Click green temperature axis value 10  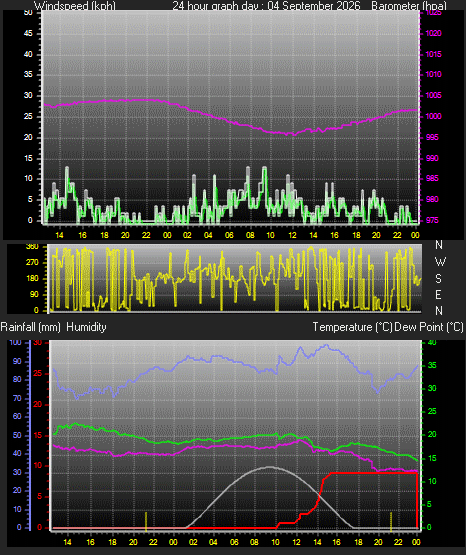click(432, 481)
